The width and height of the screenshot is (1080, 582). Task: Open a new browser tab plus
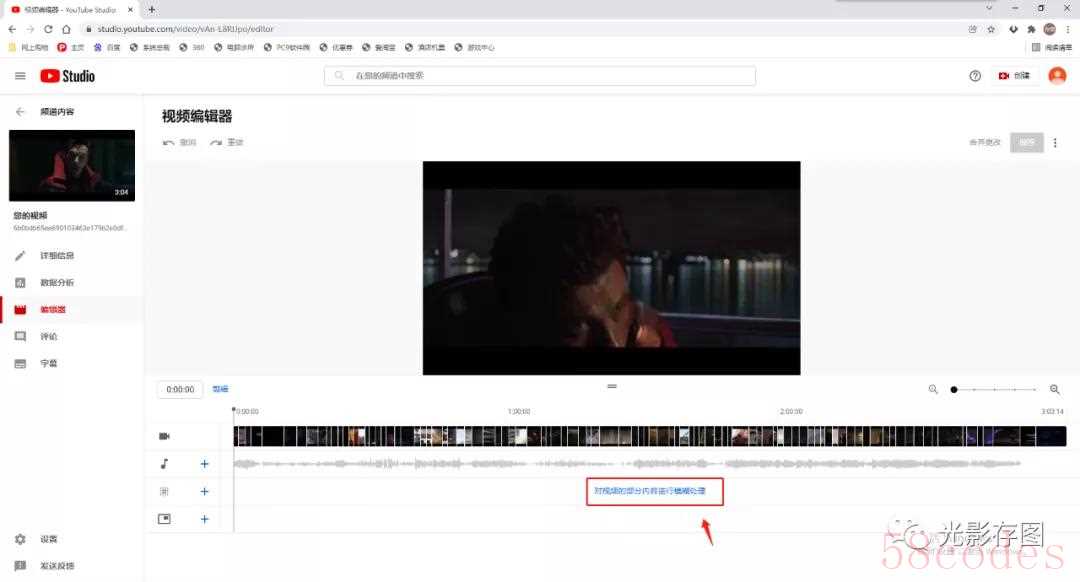(152, 10)
